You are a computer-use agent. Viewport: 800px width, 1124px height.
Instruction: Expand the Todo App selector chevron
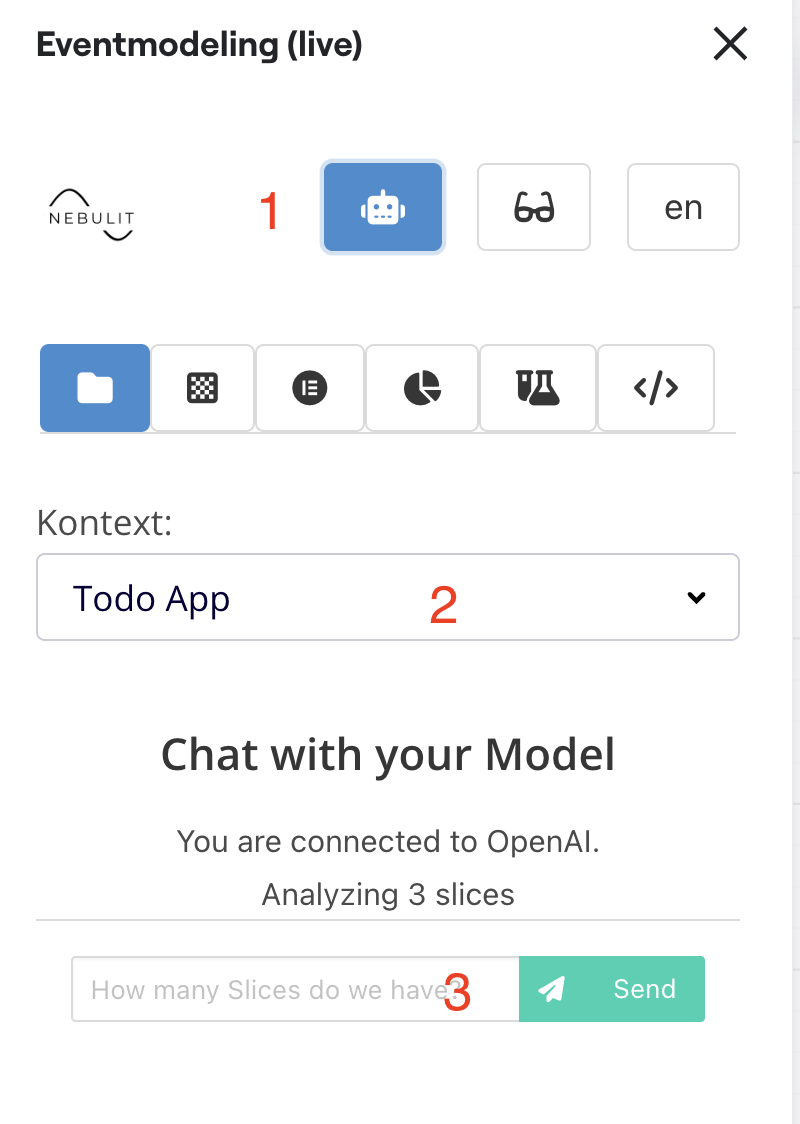697,597
